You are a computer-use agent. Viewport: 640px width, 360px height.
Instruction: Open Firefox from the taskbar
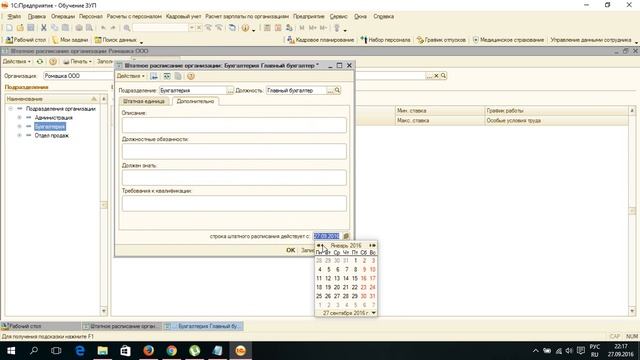149,351
